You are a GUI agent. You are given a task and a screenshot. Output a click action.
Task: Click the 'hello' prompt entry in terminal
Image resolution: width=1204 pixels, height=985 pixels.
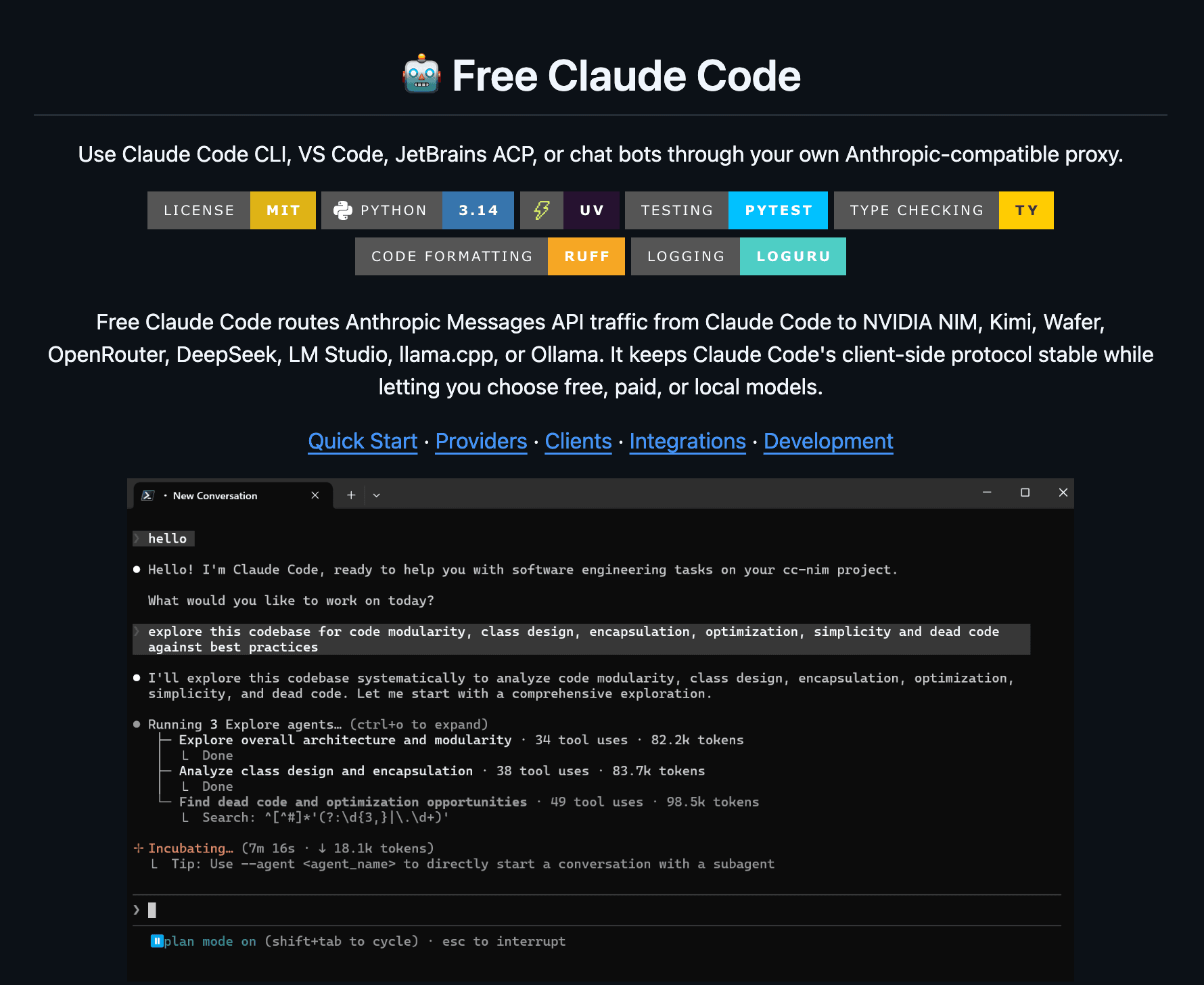pos(164,539)
